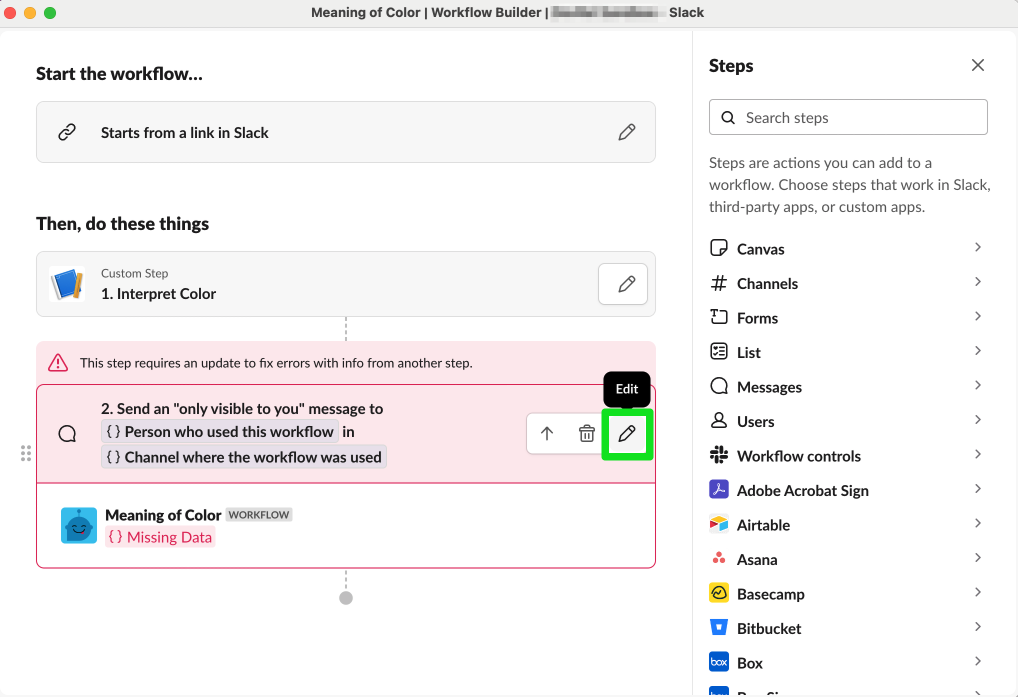Click the Search steps input field

848,117
